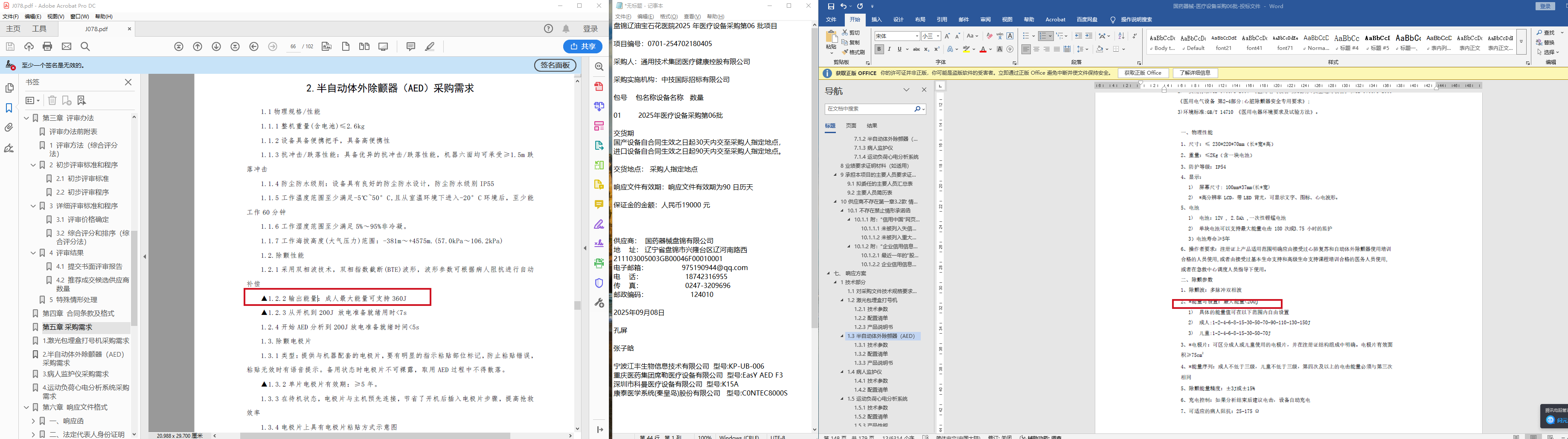
Task: Collapse 4 评审结果 bookmark
Action: (x=33, y=253)
